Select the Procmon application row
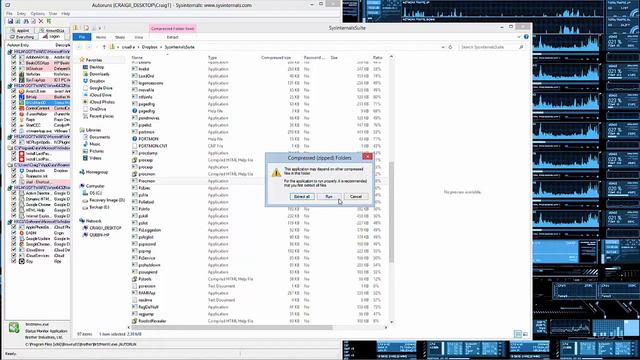Image resolution: width=640 pixels, height=360 pixels. click(x=259, y=181)
